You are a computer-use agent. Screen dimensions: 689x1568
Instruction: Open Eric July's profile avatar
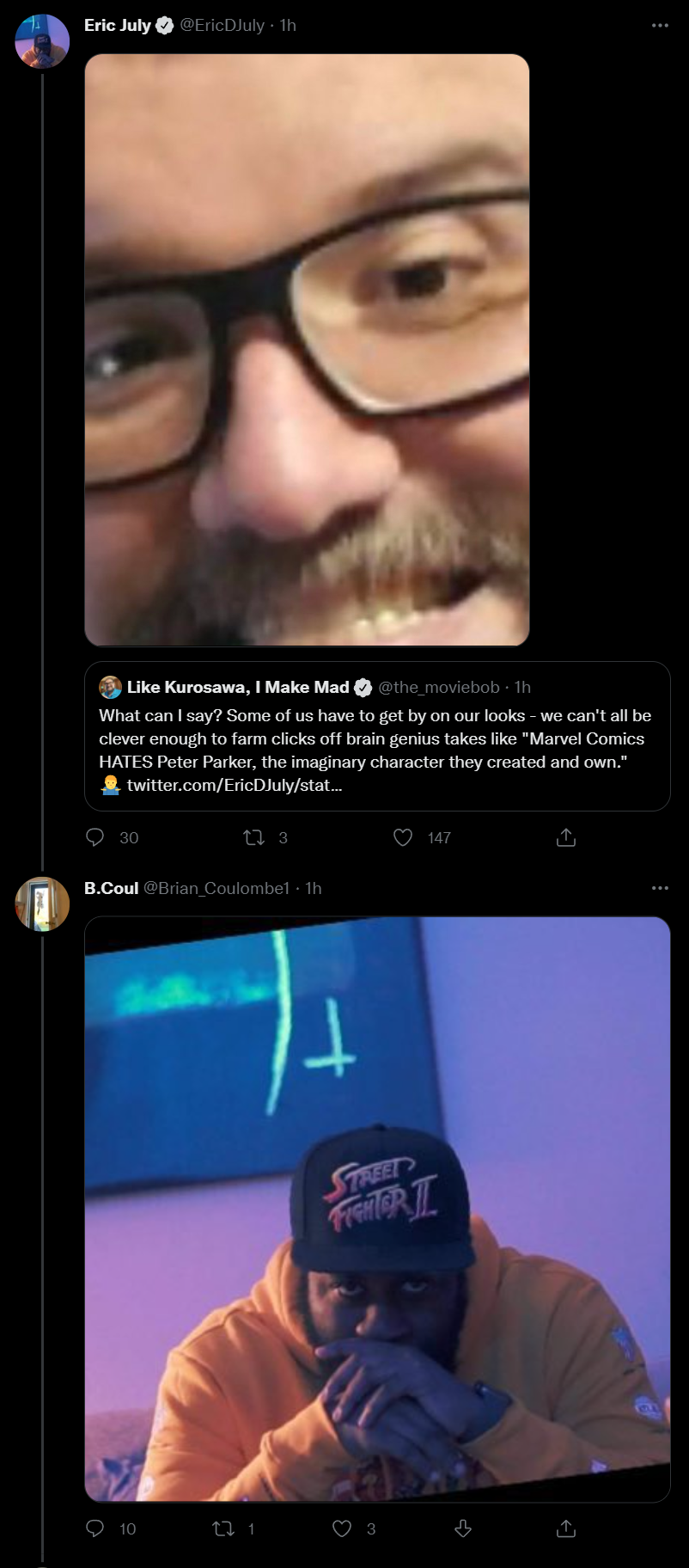pos(42,41)
